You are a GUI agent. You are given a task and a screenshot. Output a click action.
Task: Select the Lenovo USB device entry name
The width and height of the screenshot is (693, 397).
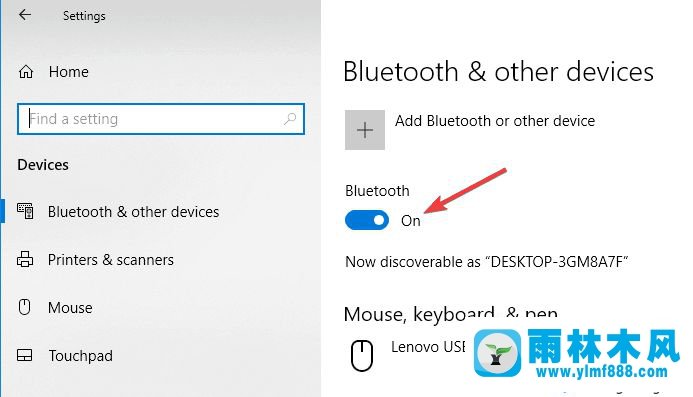pos(428,347)
